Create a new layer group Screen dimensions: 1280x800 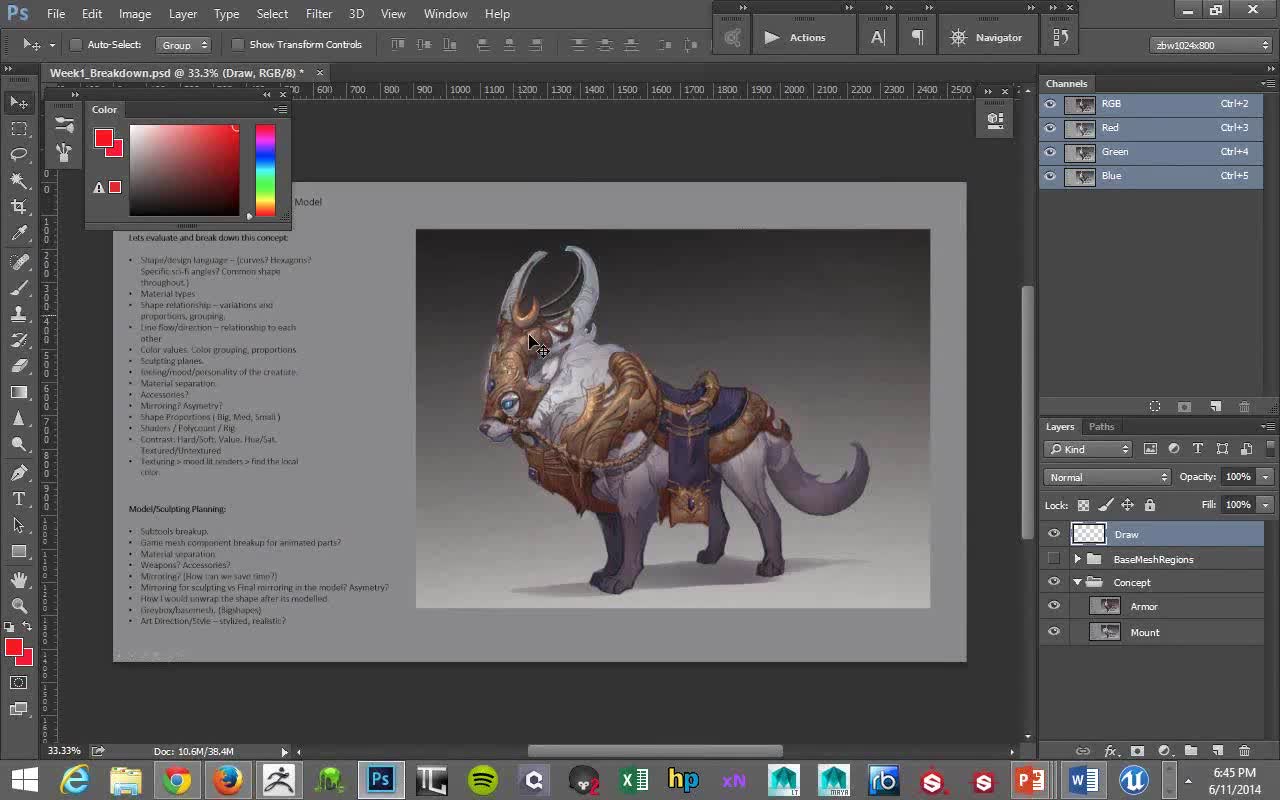click(1191, 751)
